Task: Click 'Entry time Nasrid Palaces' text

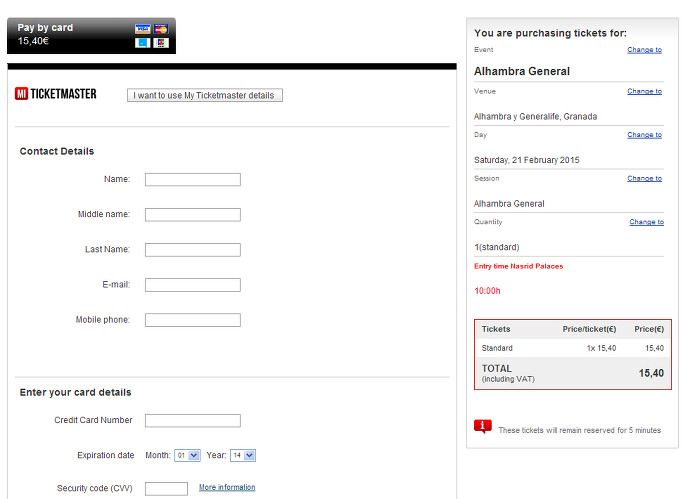Action: [x=519, y=266]
